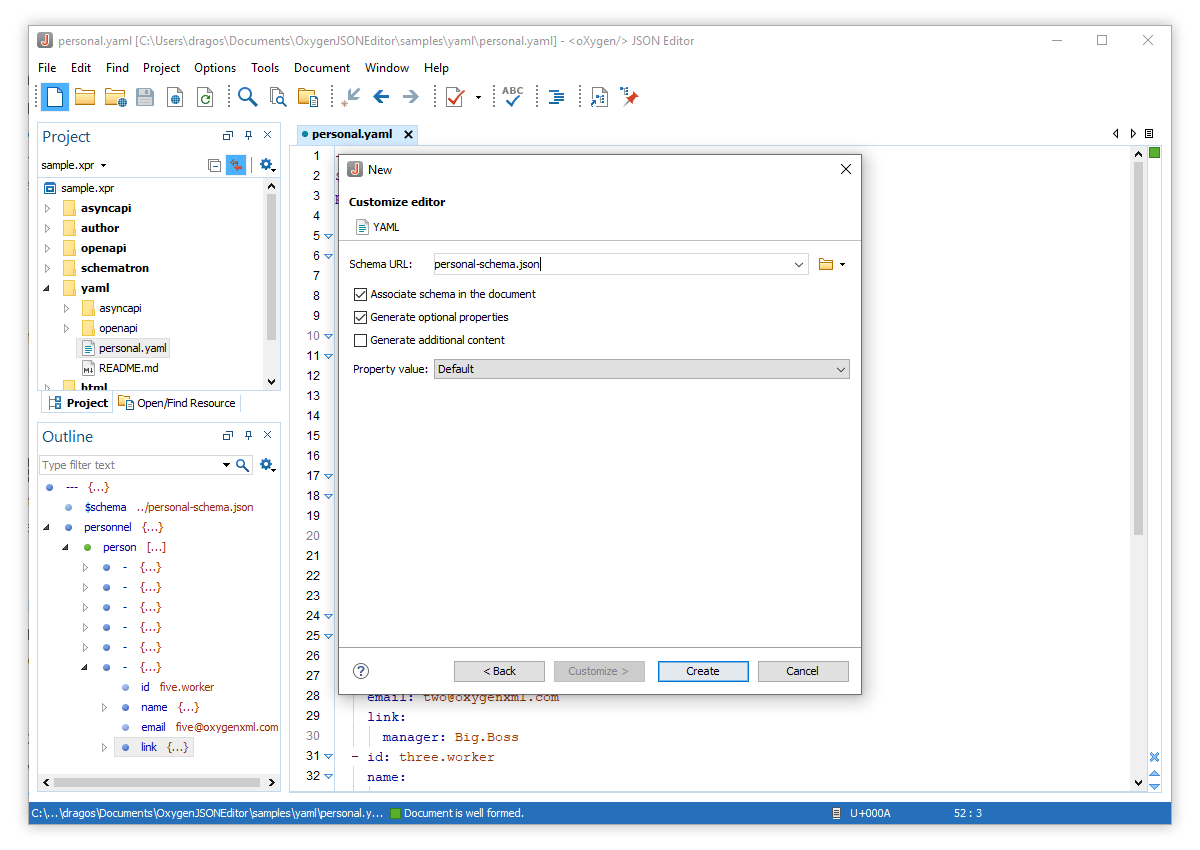Click the Cancel button in New dialog
The width and height of the screenshot is (1200, 850).
803,671
